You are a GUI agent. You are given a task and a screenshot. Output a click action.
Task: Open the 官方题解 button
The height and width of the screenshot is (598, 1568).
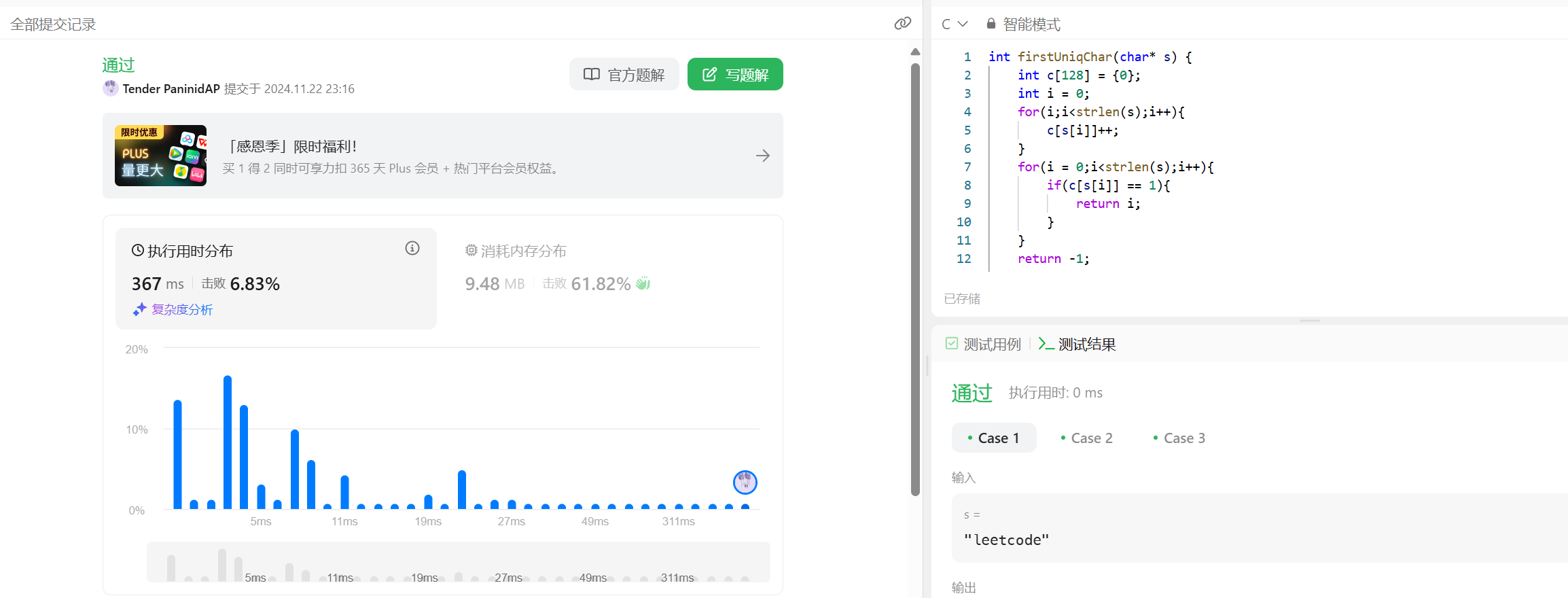click(x=624, y=74)
